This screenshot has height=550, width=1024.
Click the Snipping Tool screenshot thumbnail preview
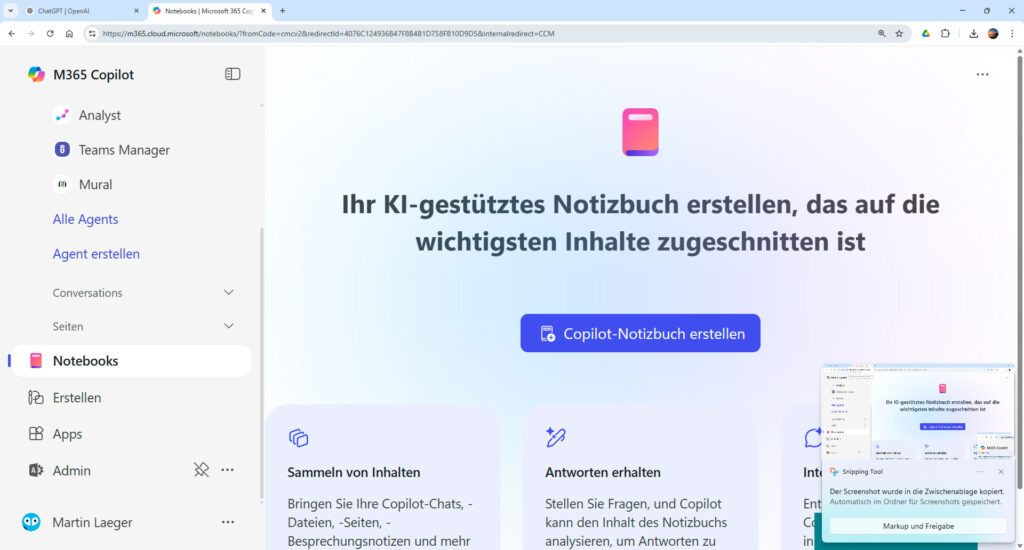917,413
